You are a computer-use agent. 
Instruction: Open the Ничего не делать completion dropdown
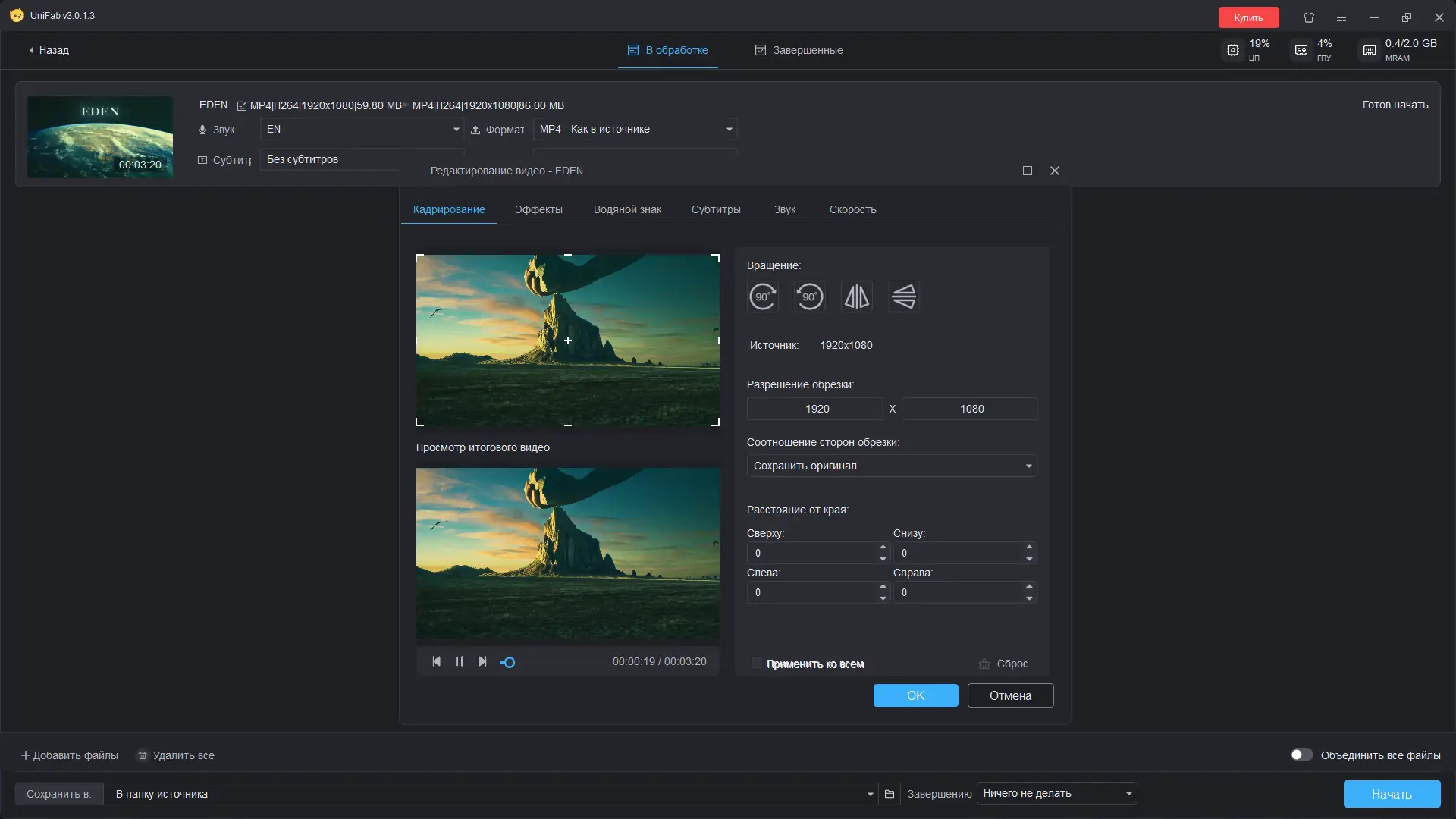pyautogui.click(x=1055, y=793)
